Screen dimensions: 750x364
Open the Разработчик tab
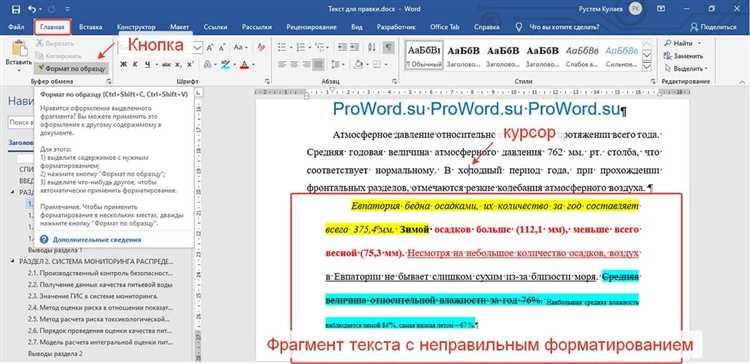396,27
